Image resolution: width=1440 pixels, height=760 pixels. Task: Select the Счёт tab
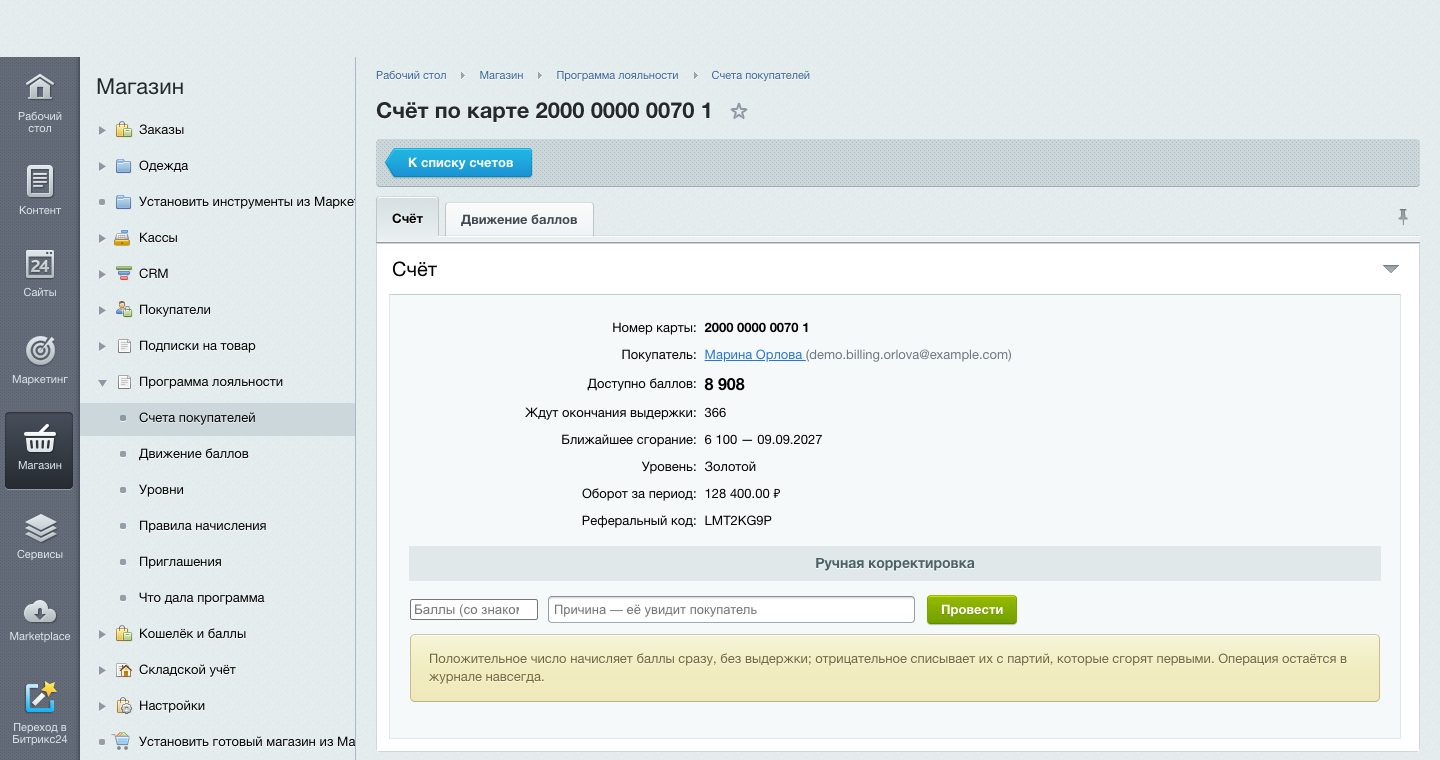(x=407, y=218)
